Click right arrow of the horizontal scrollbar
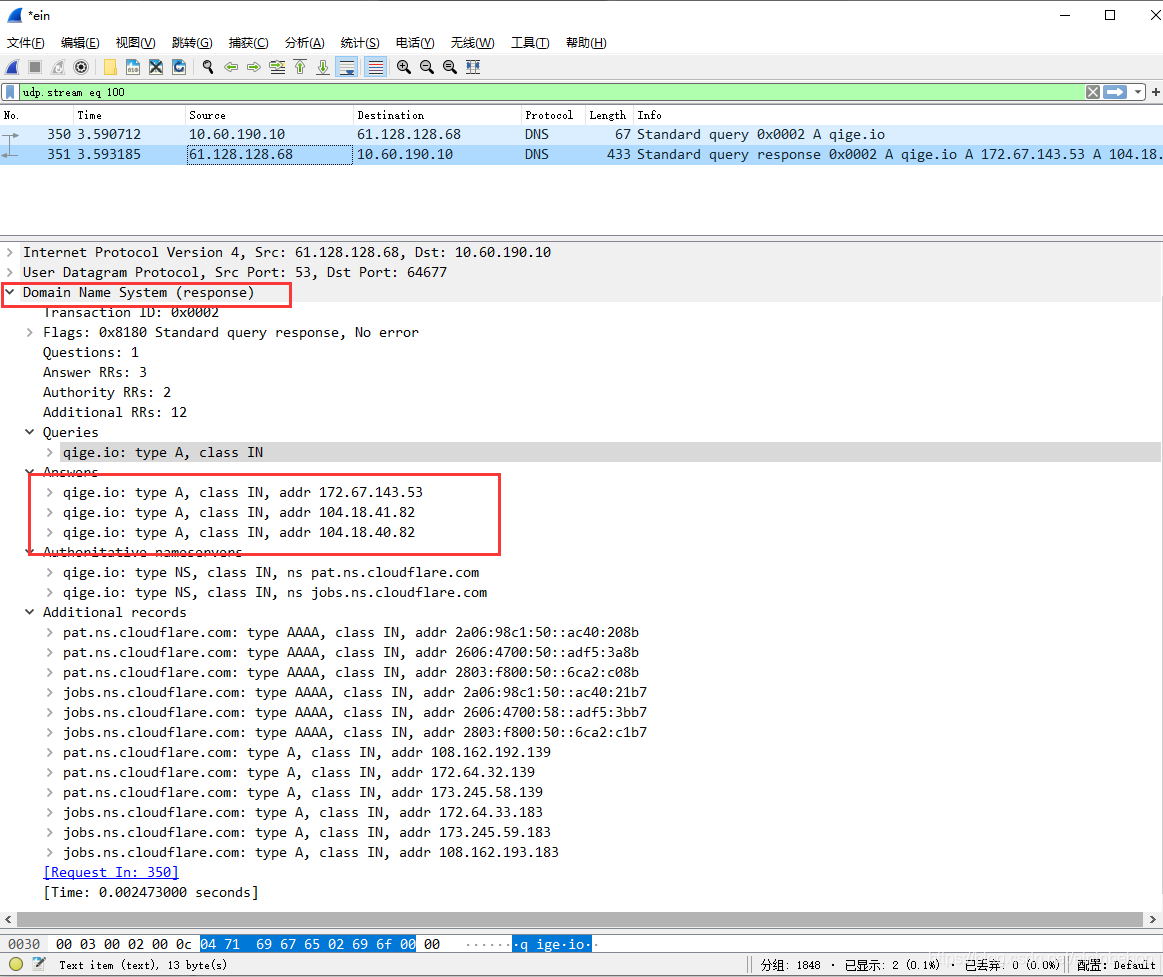Image resolution: width=1163 pixels, height=977 pixels. [1153, 919]
